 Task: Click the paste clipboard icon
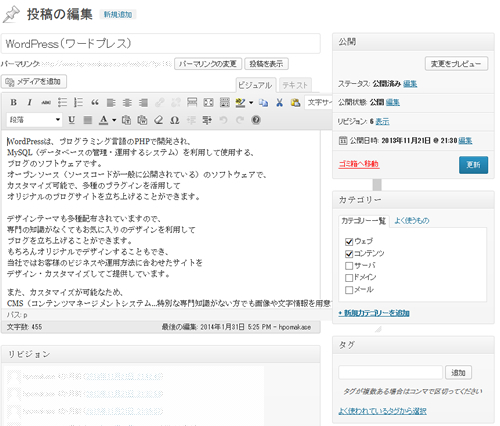295,102
